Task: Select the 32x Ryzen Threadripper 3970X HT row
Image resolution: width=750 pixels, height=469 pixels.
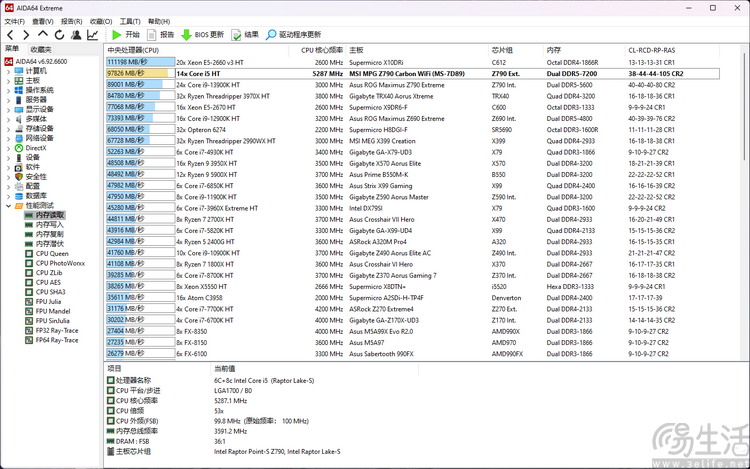Action: [x=412, y=96]
